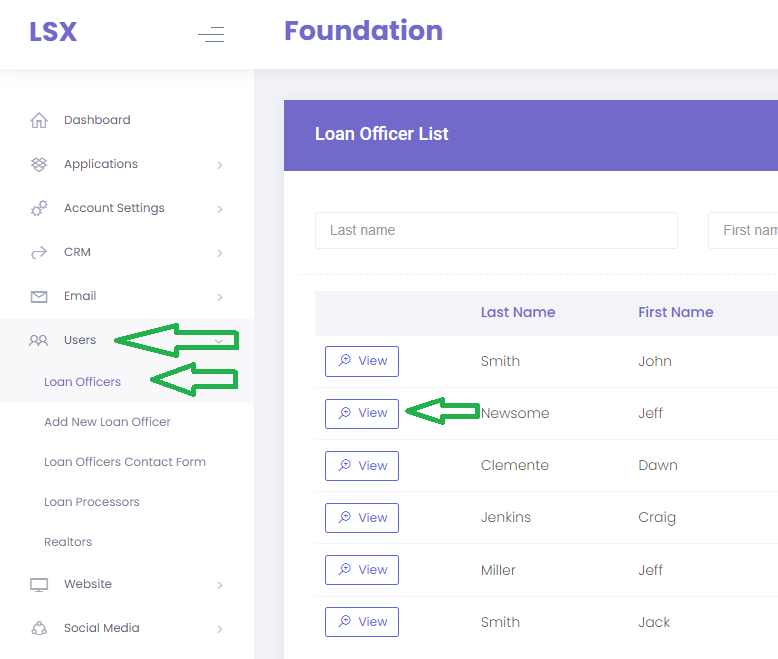This screenshot has width=778, height=659.
Task: Click the Users people icon
Action: pos(39,340)
